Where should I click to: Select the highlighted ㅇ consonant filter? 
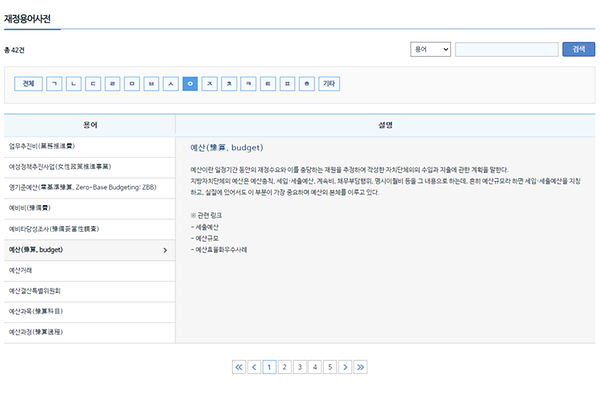(190, 84)
